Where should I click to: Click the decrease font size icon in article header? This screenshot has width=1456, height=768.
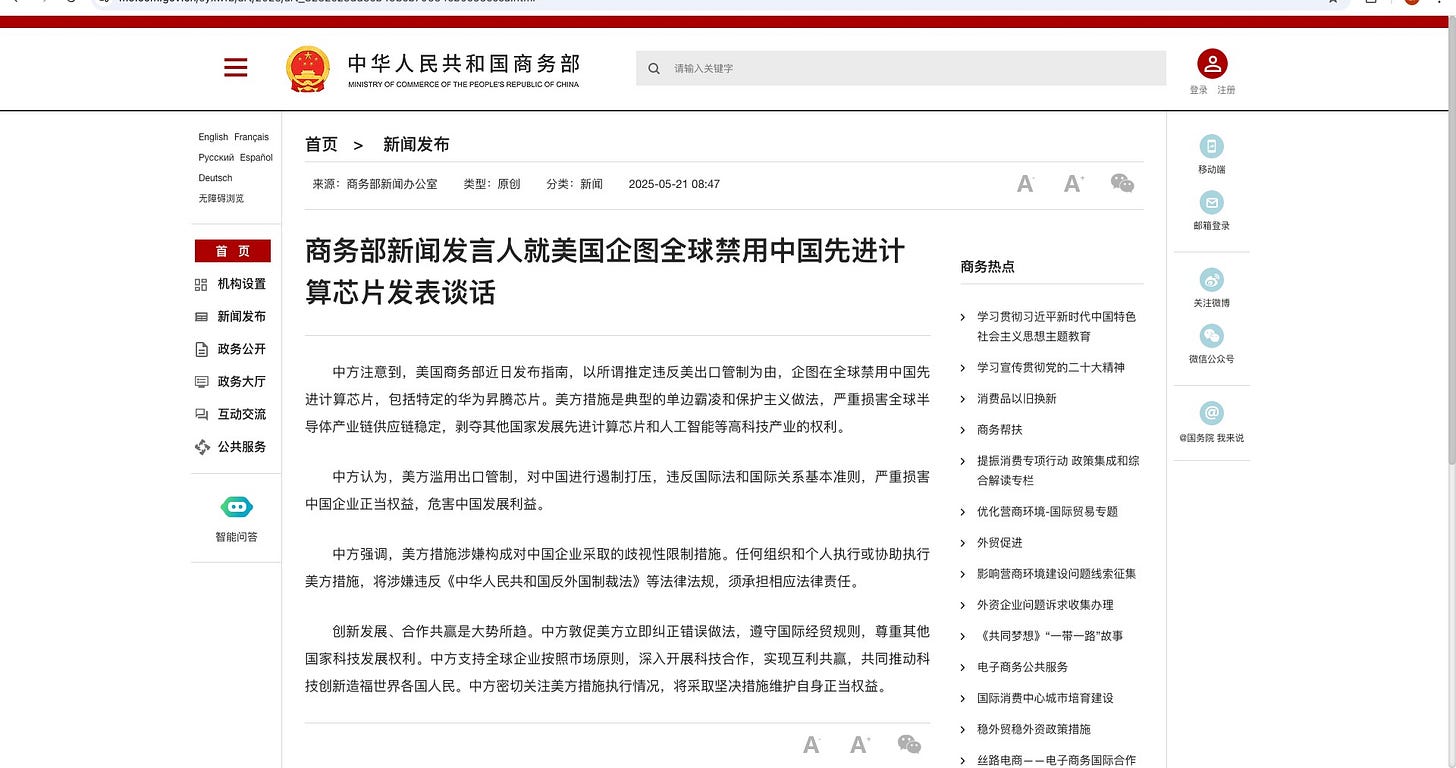(1025, 183)
